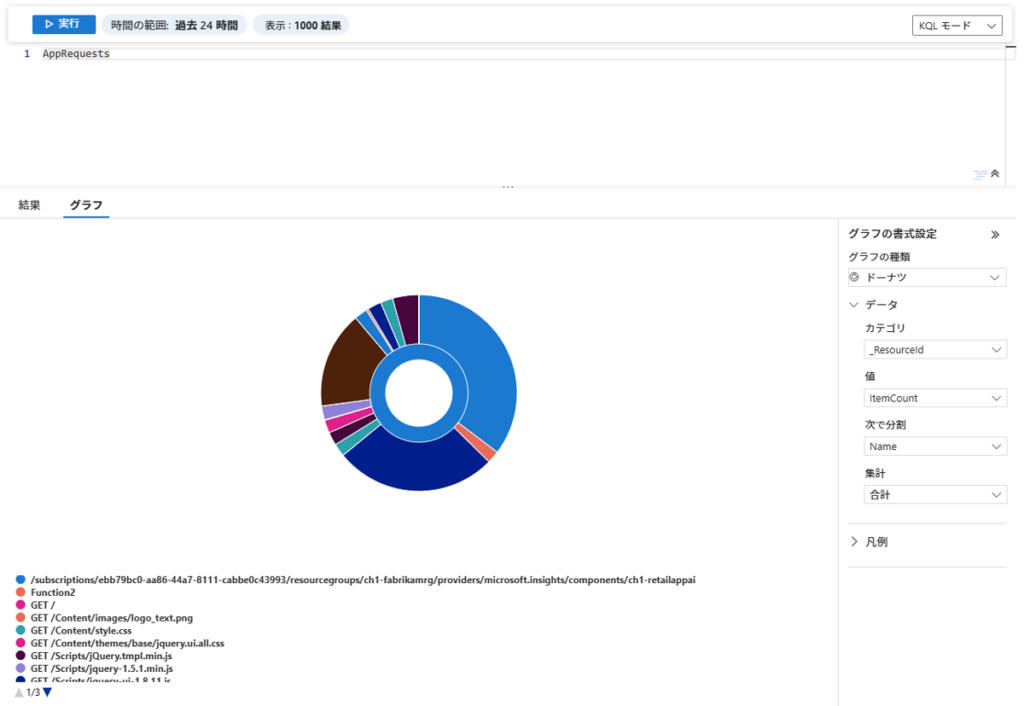Click the previous legend page arrow
This screenshot has width=1024, height=706.
pos(19,692)
